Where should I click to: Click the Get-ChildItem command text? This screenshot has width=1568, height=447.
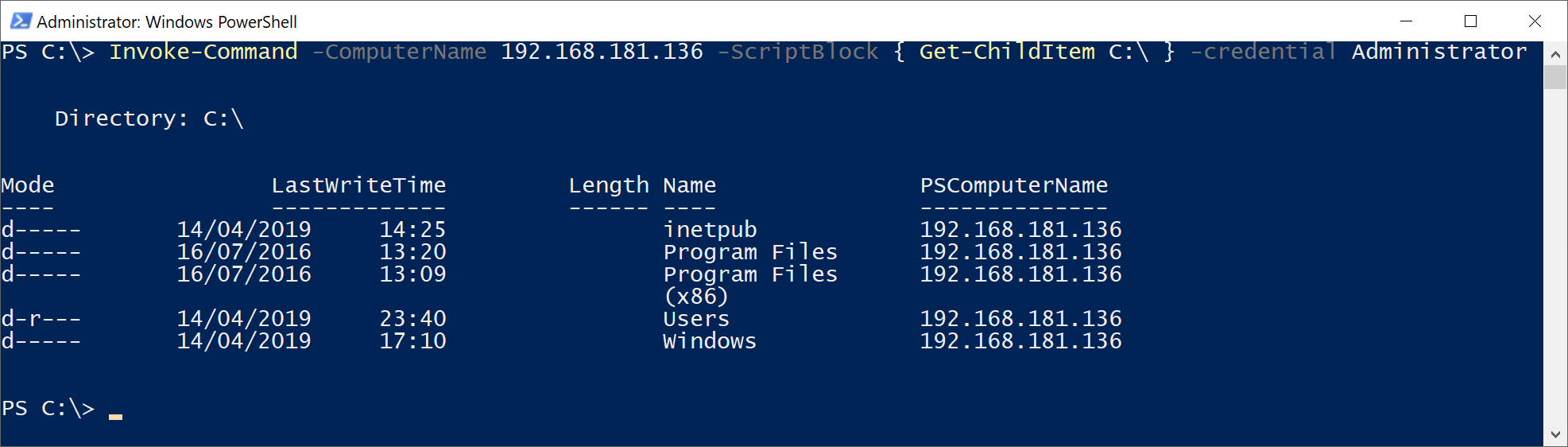[x=1007, y=52]
